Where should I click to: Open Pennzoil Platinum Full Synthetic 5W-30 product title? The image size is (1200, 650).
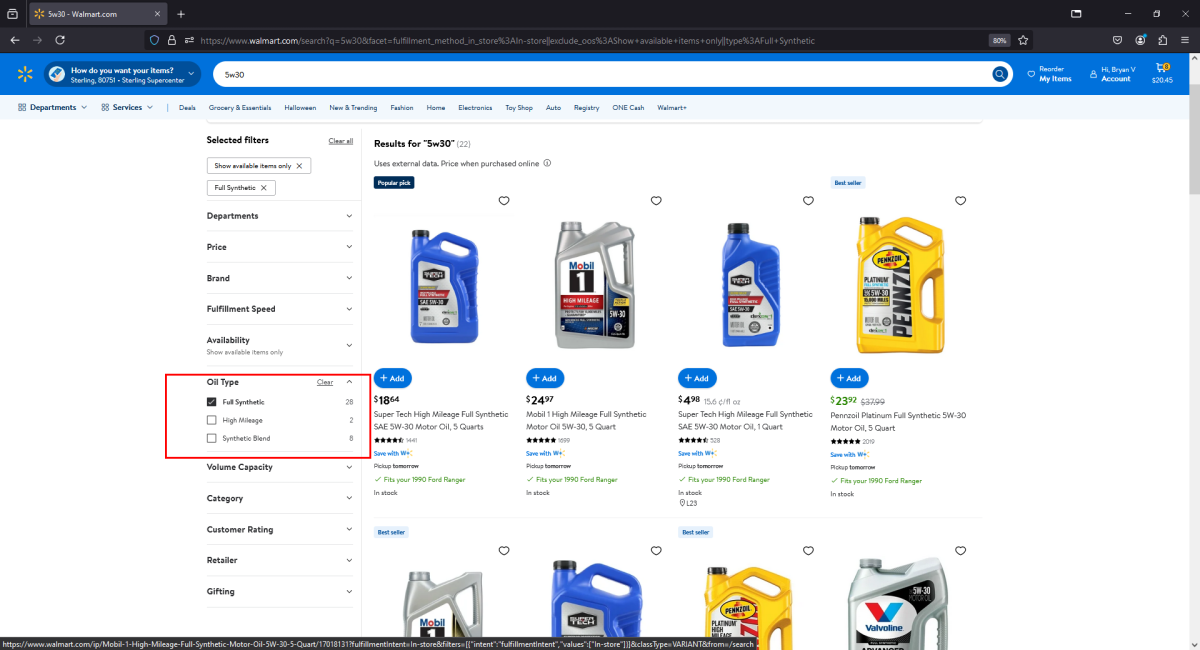pos(898,420)
